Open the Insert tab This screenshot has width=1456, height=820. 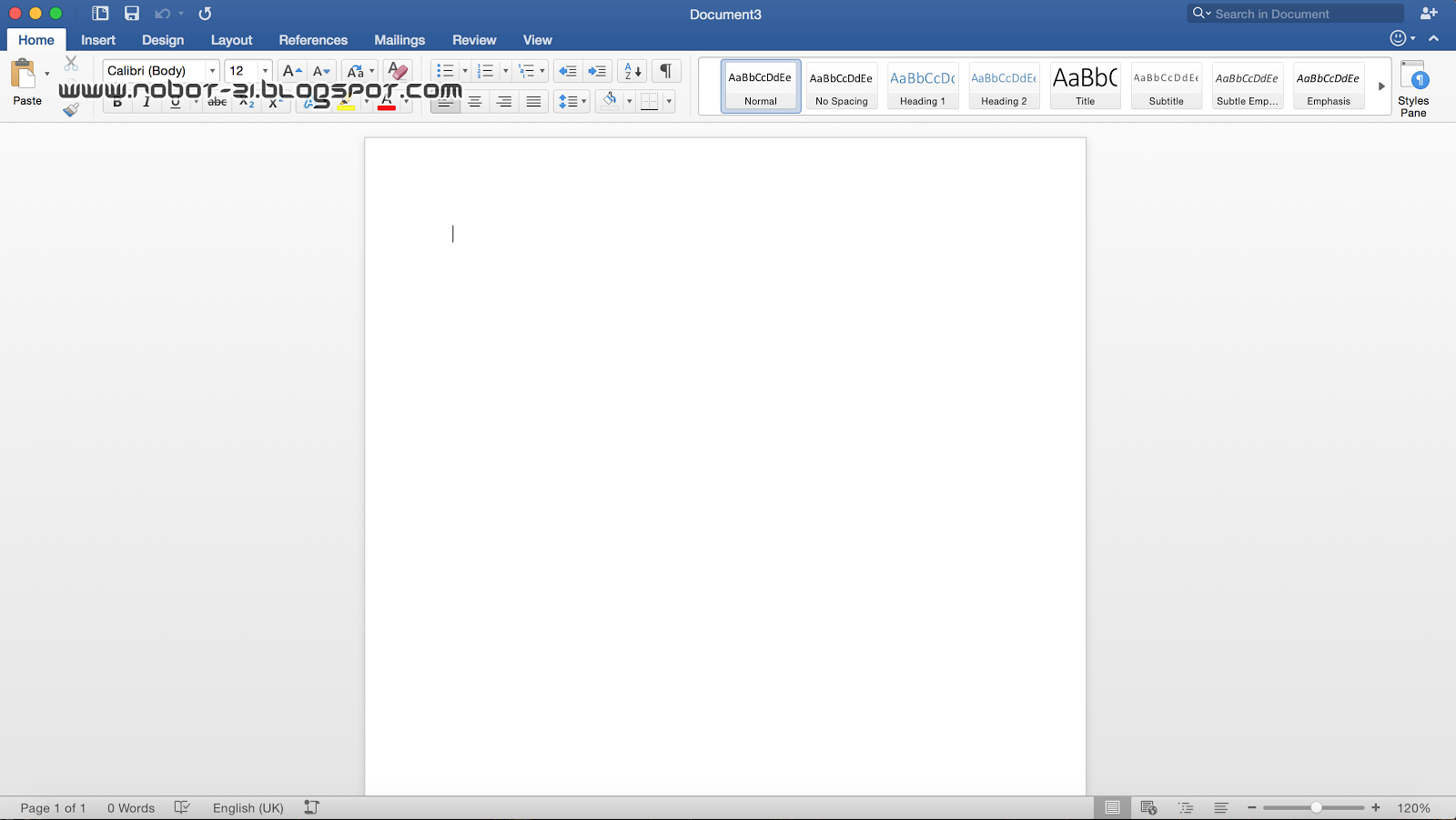98,40
